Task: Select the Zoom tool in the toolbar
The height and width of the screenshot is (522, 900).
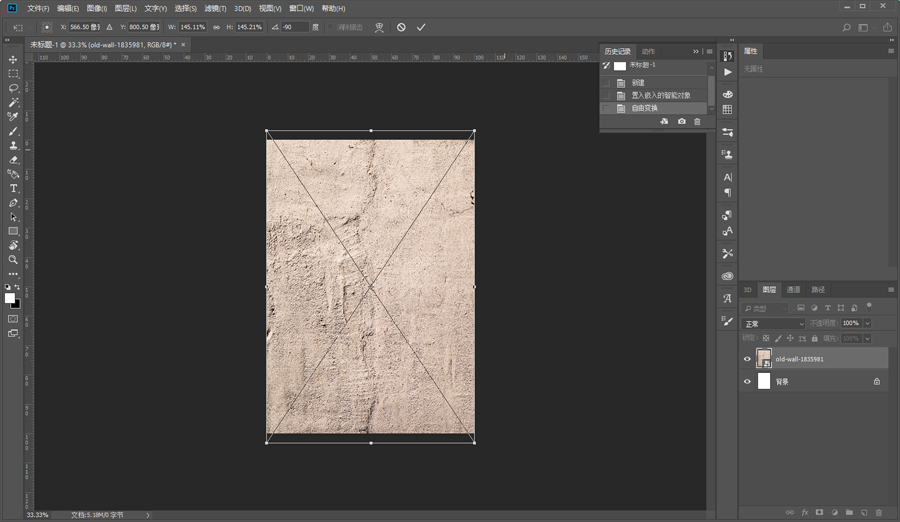Action: point(13,260)
